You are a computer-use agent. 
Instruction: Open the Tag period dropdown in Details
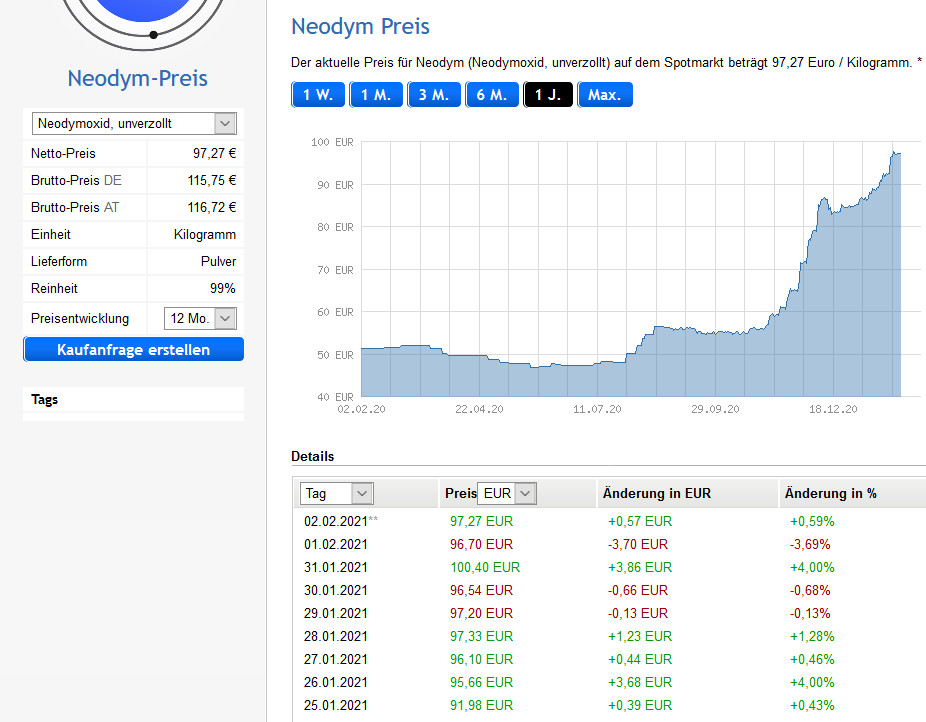coord(337,493)
